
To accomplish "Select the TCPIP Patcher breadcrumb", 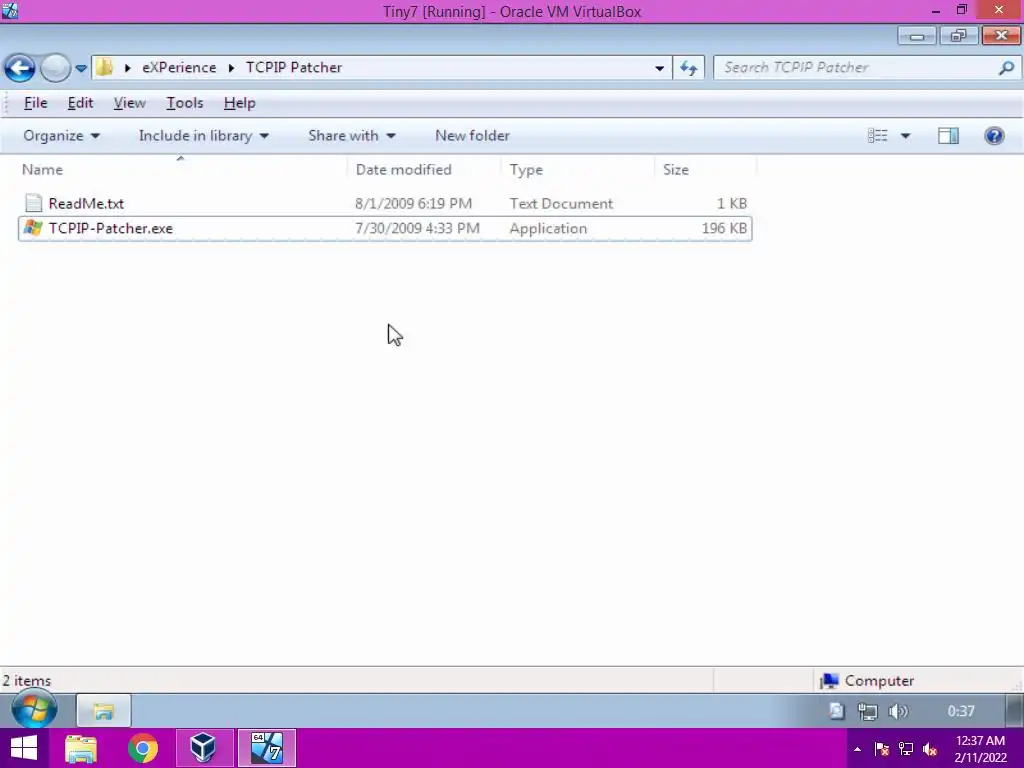I will point(294,68).
